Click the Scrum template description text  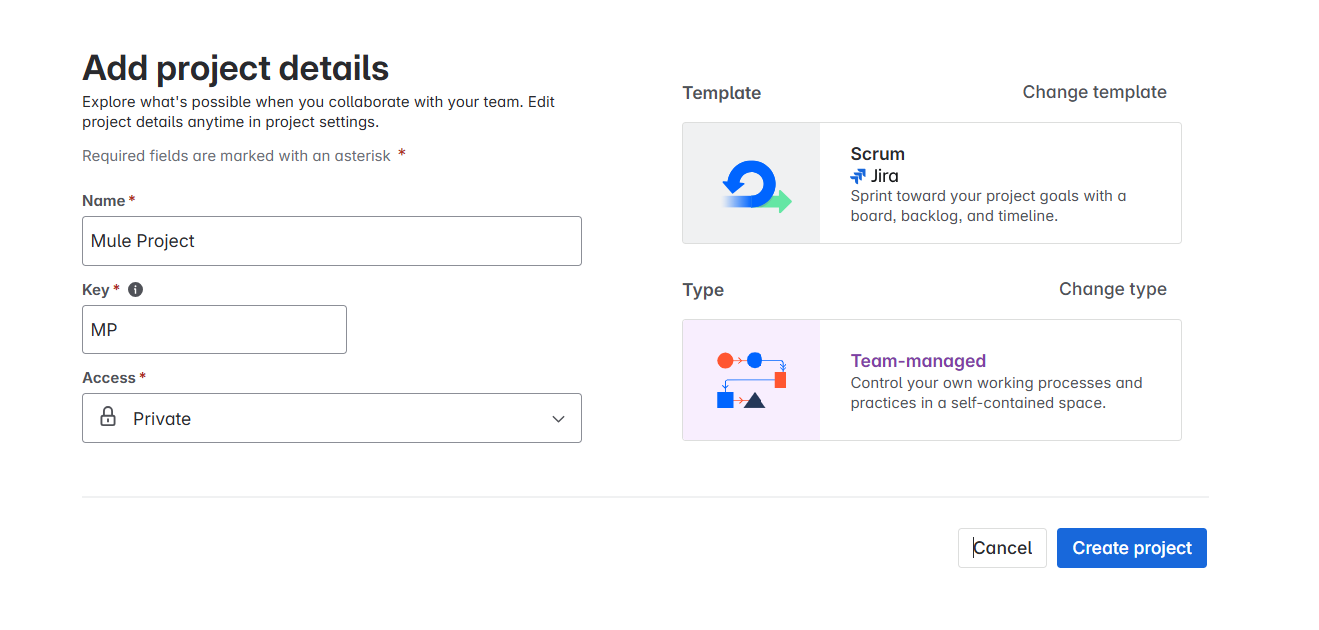[x=988, y=206]
